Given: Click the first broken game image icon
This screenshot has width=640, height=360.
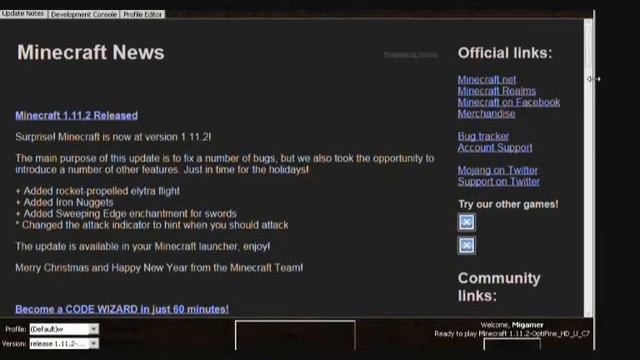Looking at the screenshot, I should coord(467,222).
